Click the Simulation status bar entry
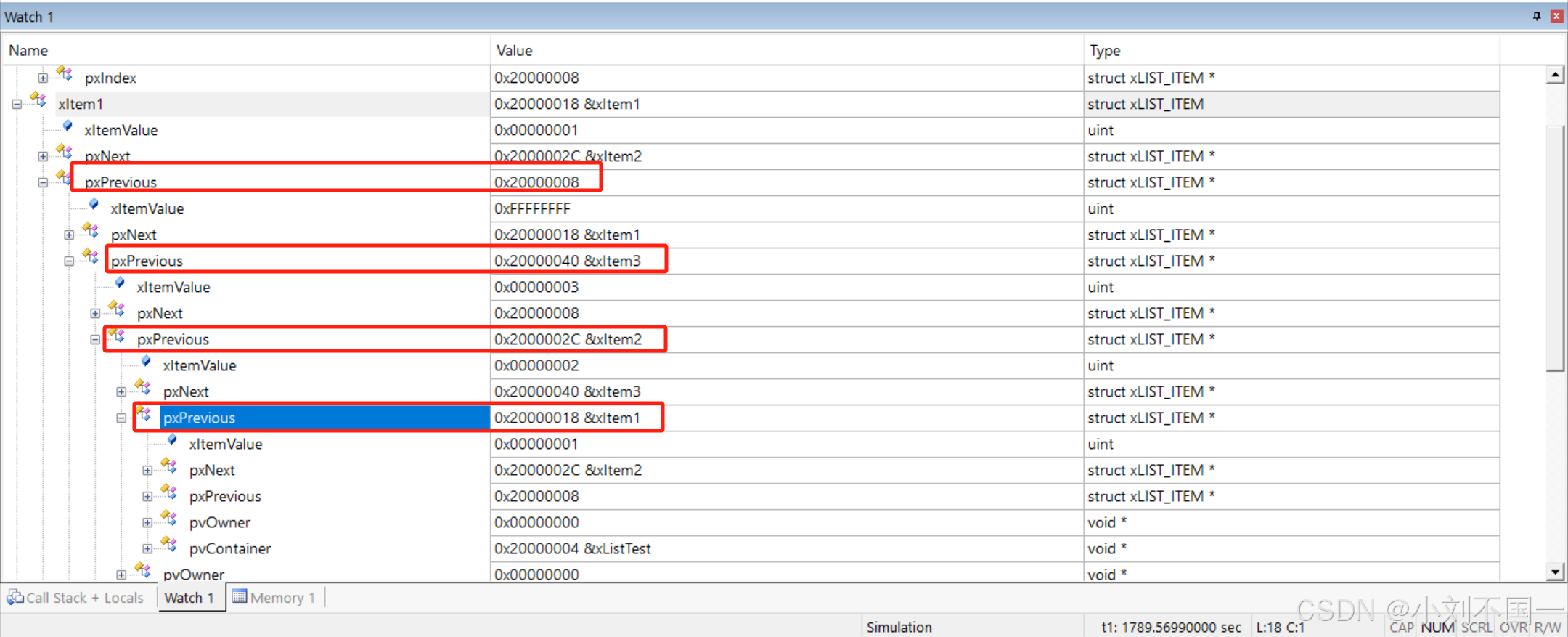Image resolution: width=1568 pixels, height=637 pixels. pos(899,627)
